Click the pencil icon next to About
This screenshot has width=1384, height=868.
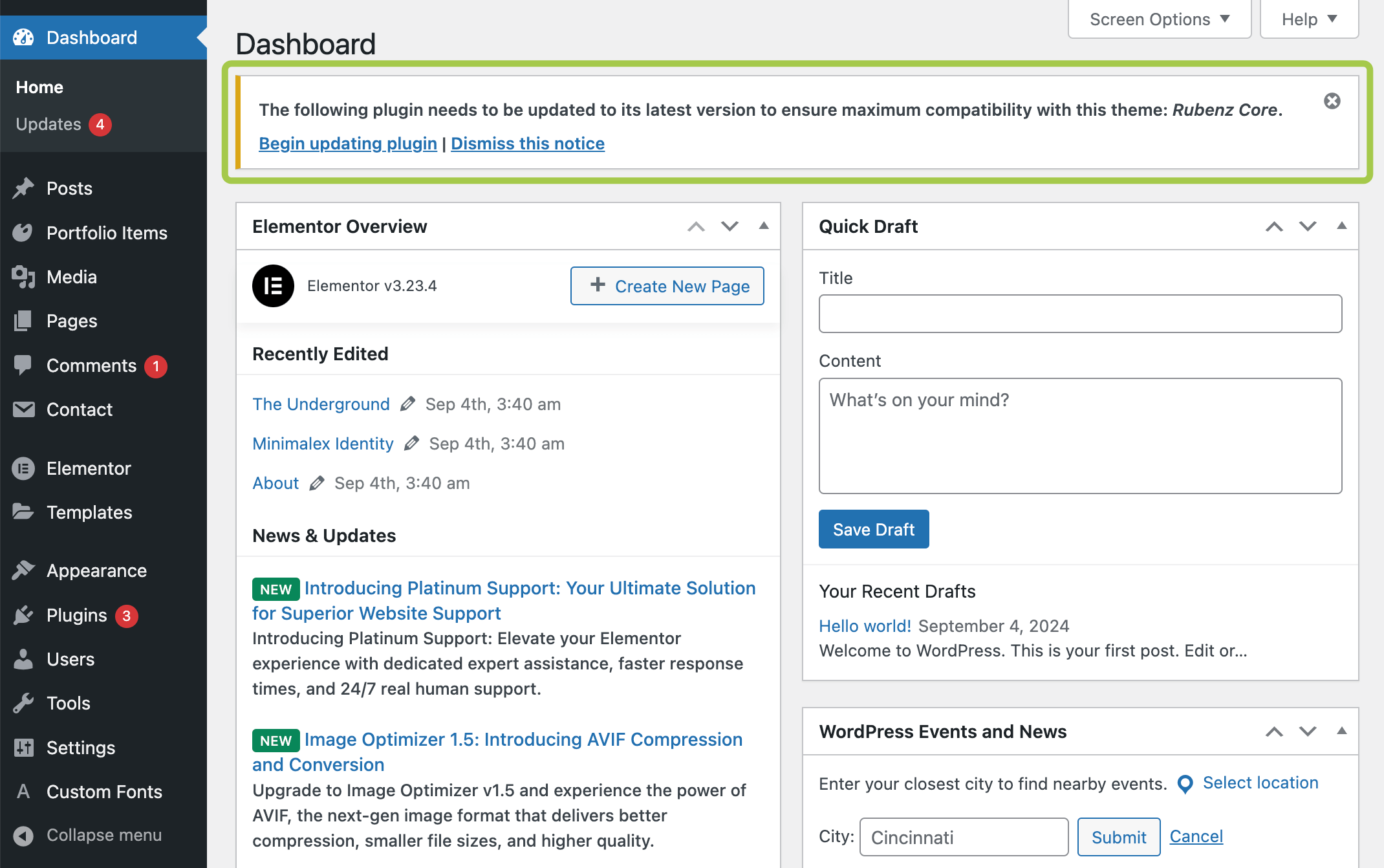tap(316, 483)
